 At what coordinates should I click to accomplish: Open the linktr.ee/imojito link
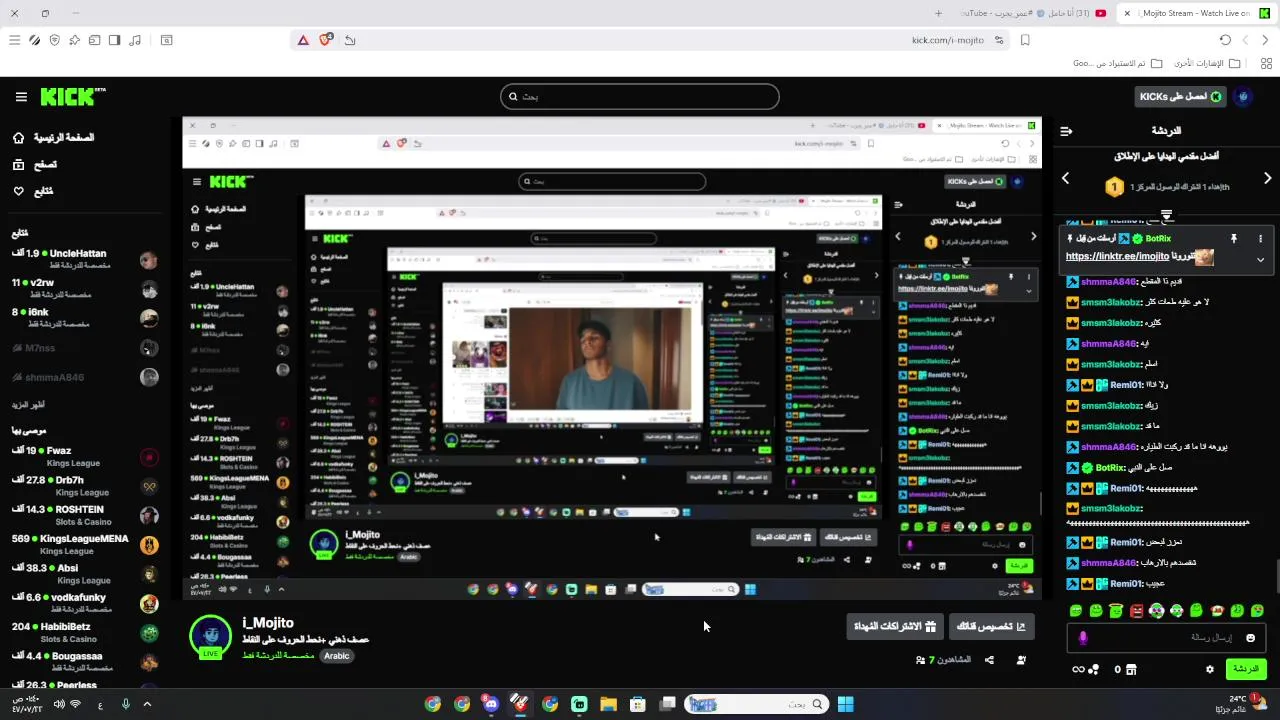click(1117, 257)
